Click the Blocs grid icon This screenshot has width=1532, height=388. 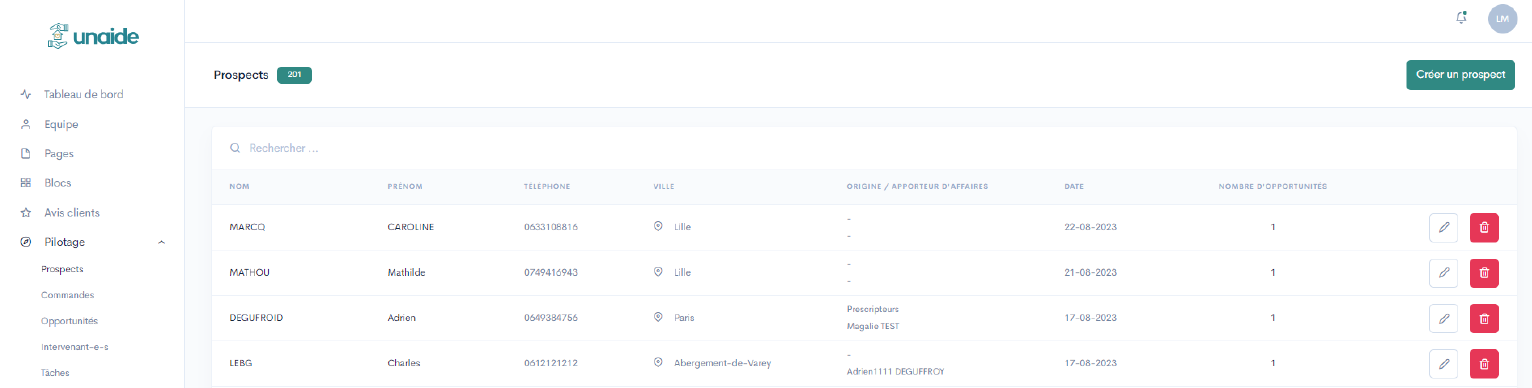pos(26,183)
